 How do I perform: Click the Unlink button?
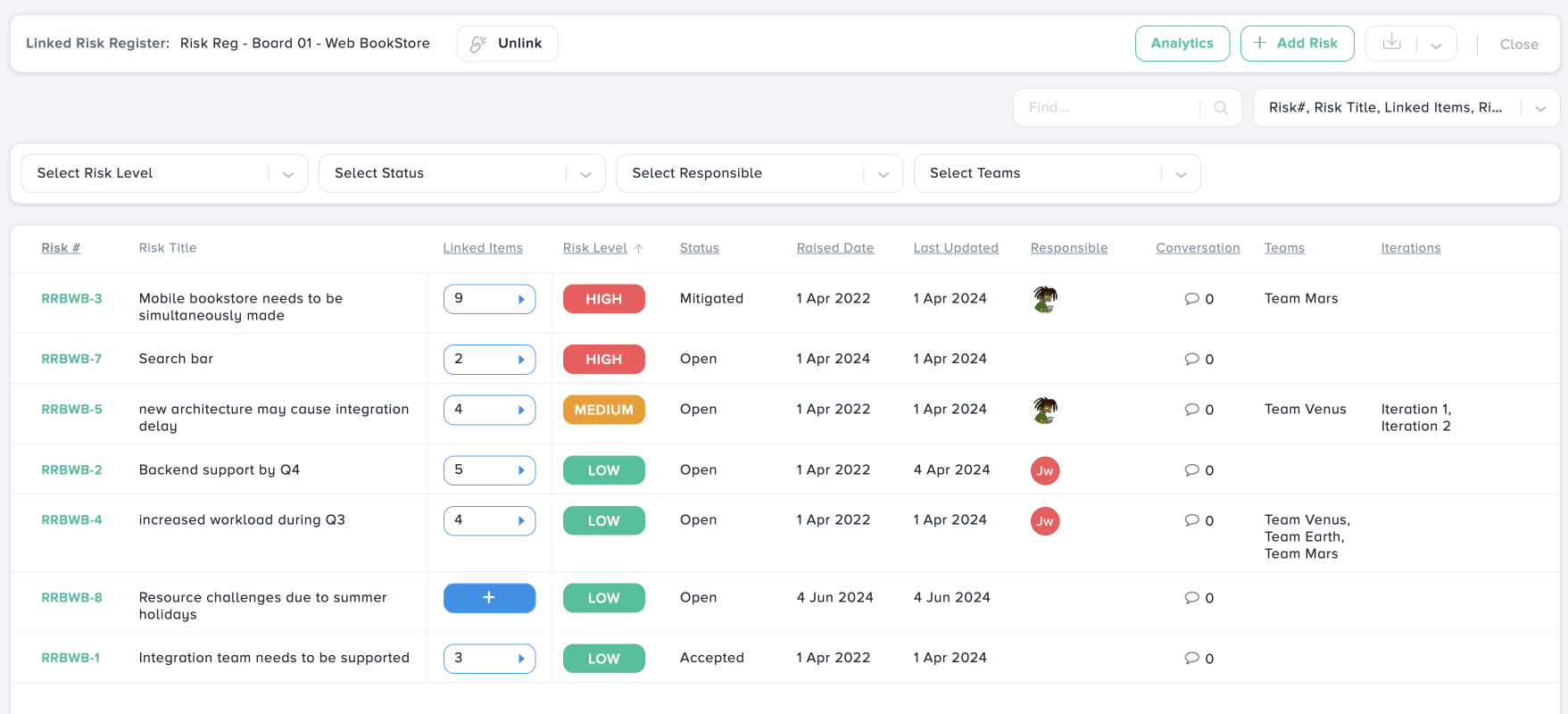point(507,43)
